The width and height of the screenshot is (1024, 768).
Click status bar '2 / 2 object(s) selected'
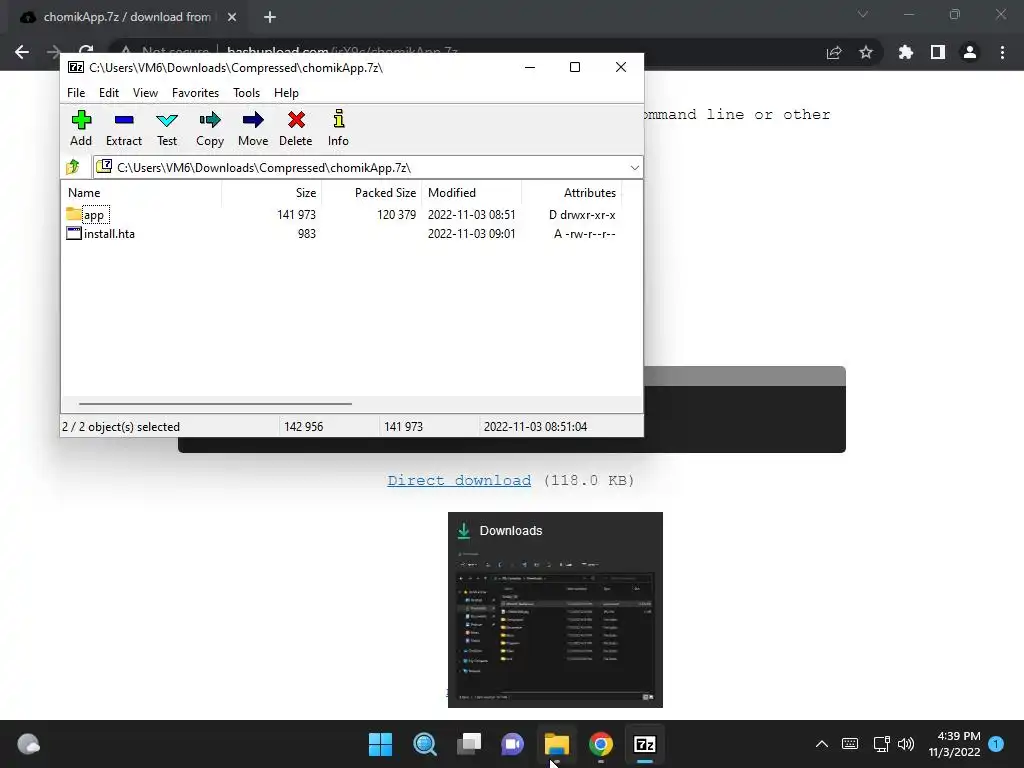tap(121, 426)
